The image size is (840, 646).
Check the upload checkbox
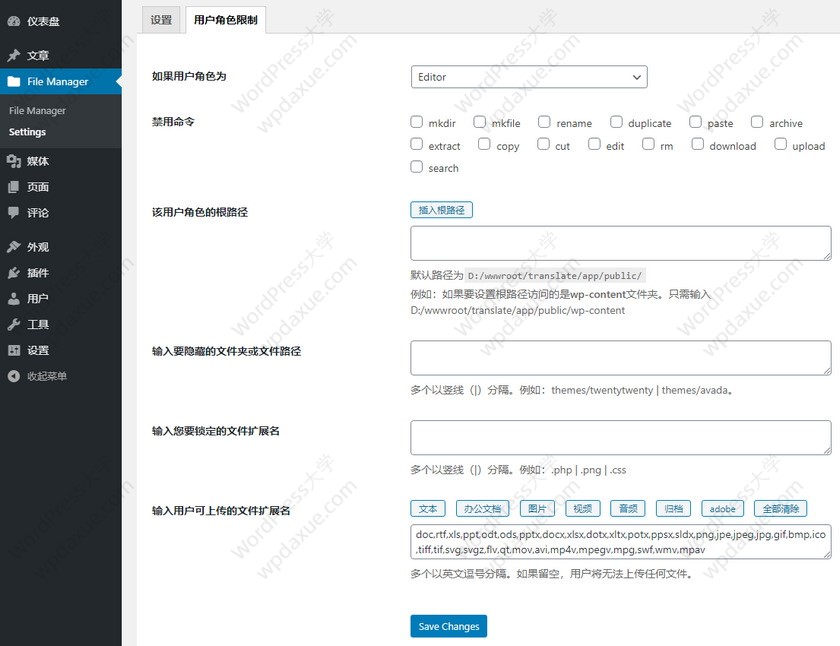tap(781, 144)
